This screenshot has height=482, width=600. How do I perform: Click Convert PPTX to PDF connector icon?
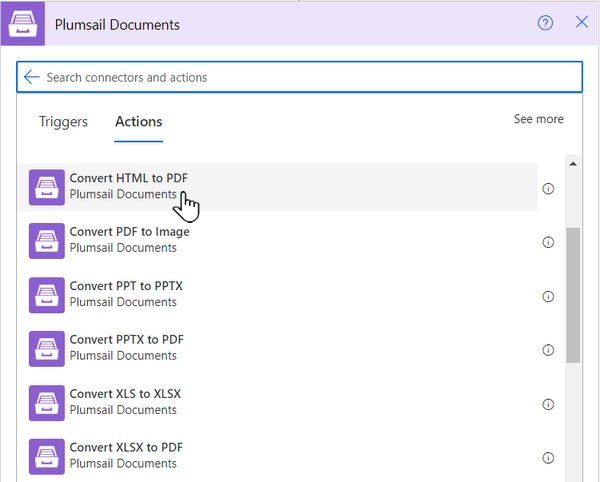pyautogui.click(x=47, y=349)
